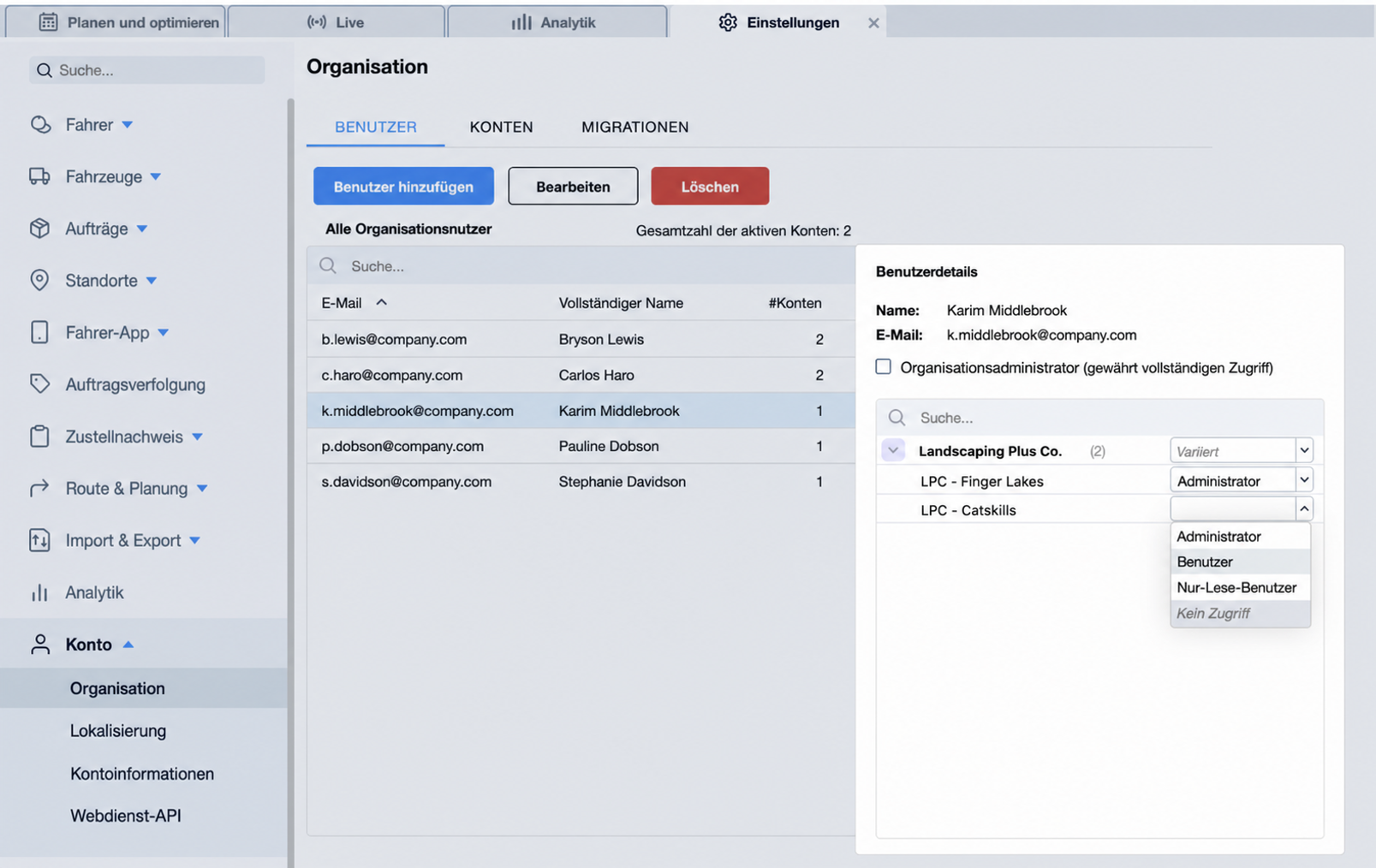Click the Auftragsverfolgung tag icon
1376x868 pixels.
(39, 384)
